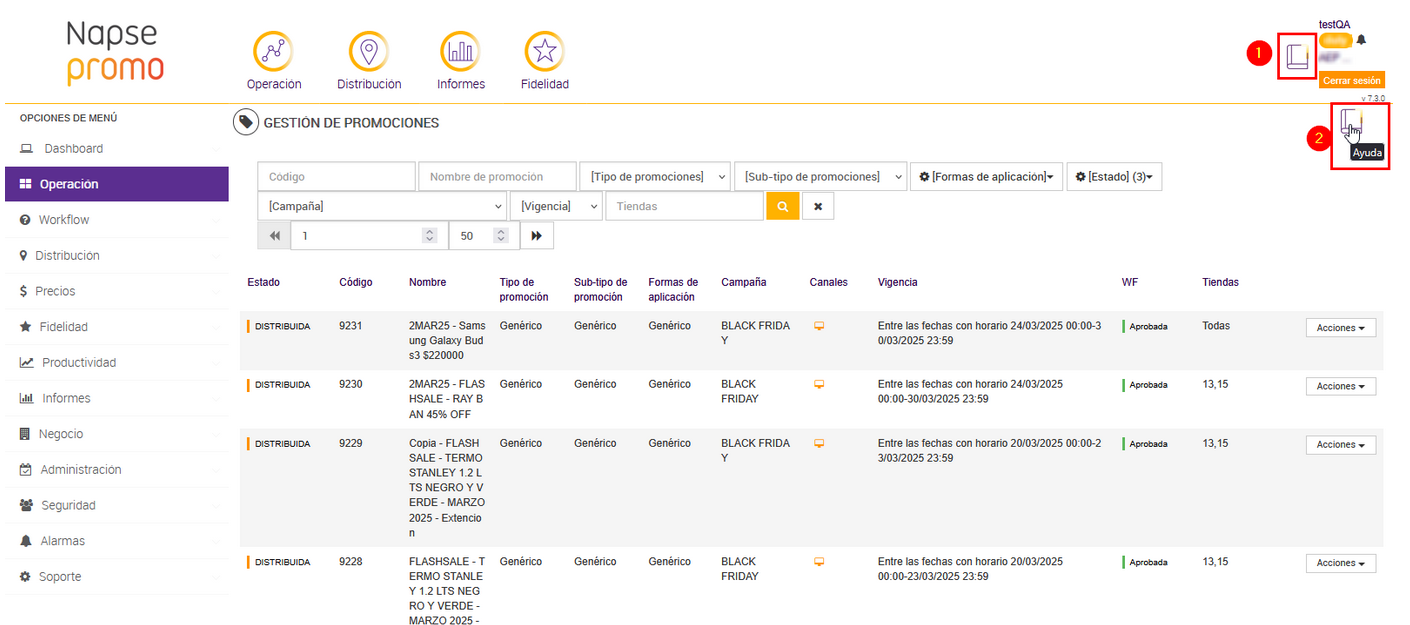Open Seguridad in the side menu
Viewport: 1410px width, 625px height.
click(x=68, y=505)
